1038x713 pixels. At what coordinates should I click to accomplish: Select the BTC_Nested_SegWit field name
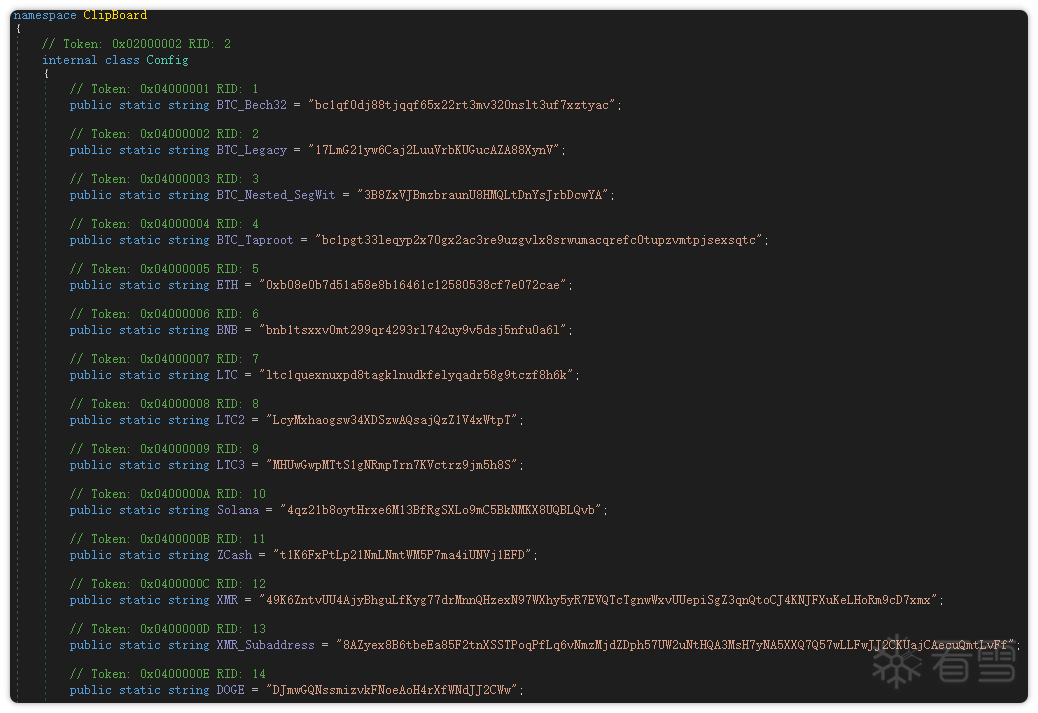[276, 195]
